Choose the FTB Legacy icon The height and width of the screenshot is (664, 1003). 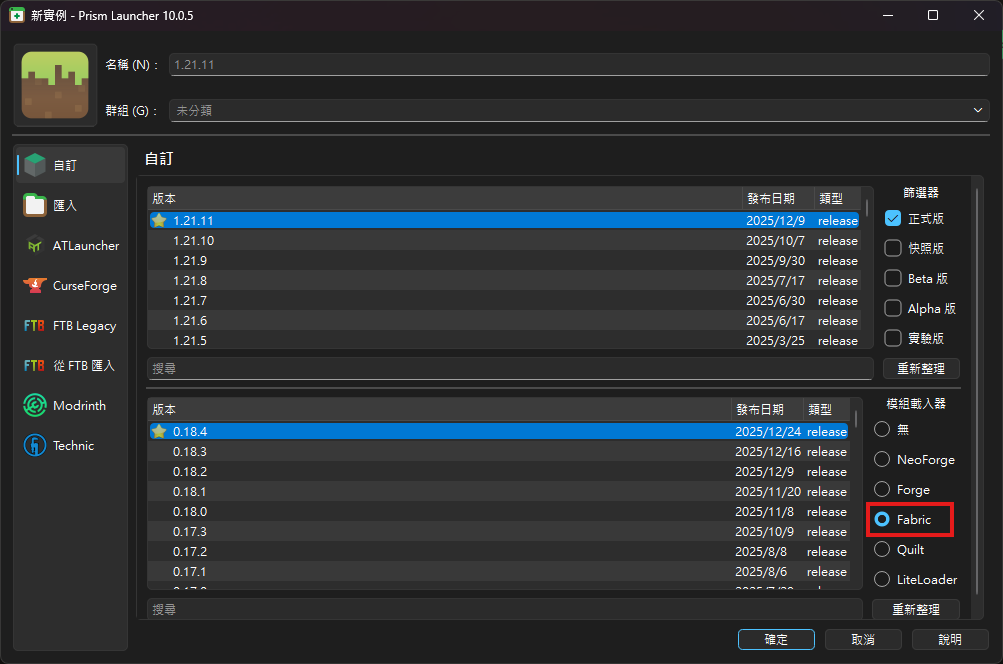(35, 326)
